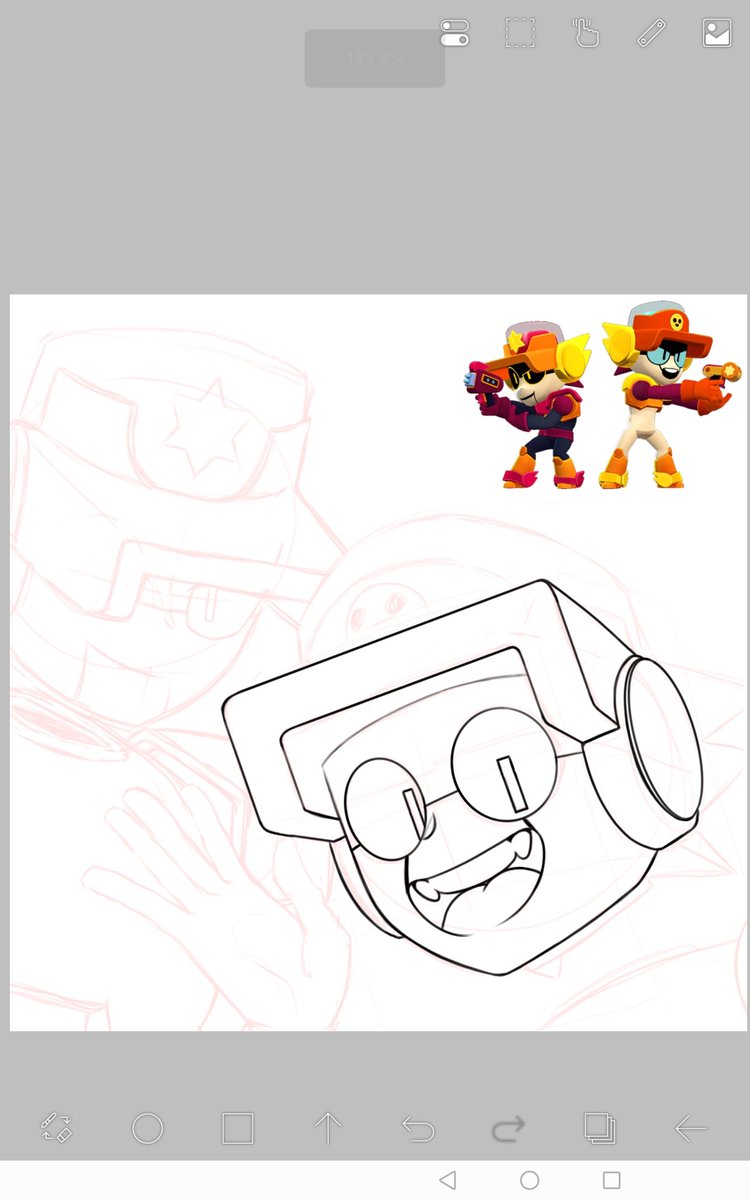Tap Android back navigation triangle
750x1200 pixels.
[448, 1180]
